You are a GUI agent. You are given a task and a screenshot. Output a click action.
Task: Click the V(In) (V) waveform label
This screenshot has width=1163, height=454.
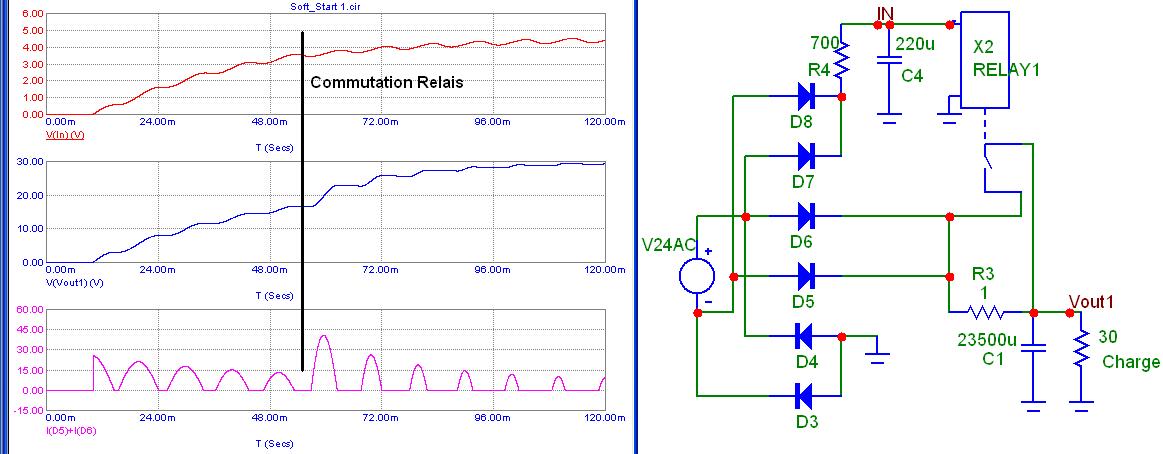[x=67, y=136]
